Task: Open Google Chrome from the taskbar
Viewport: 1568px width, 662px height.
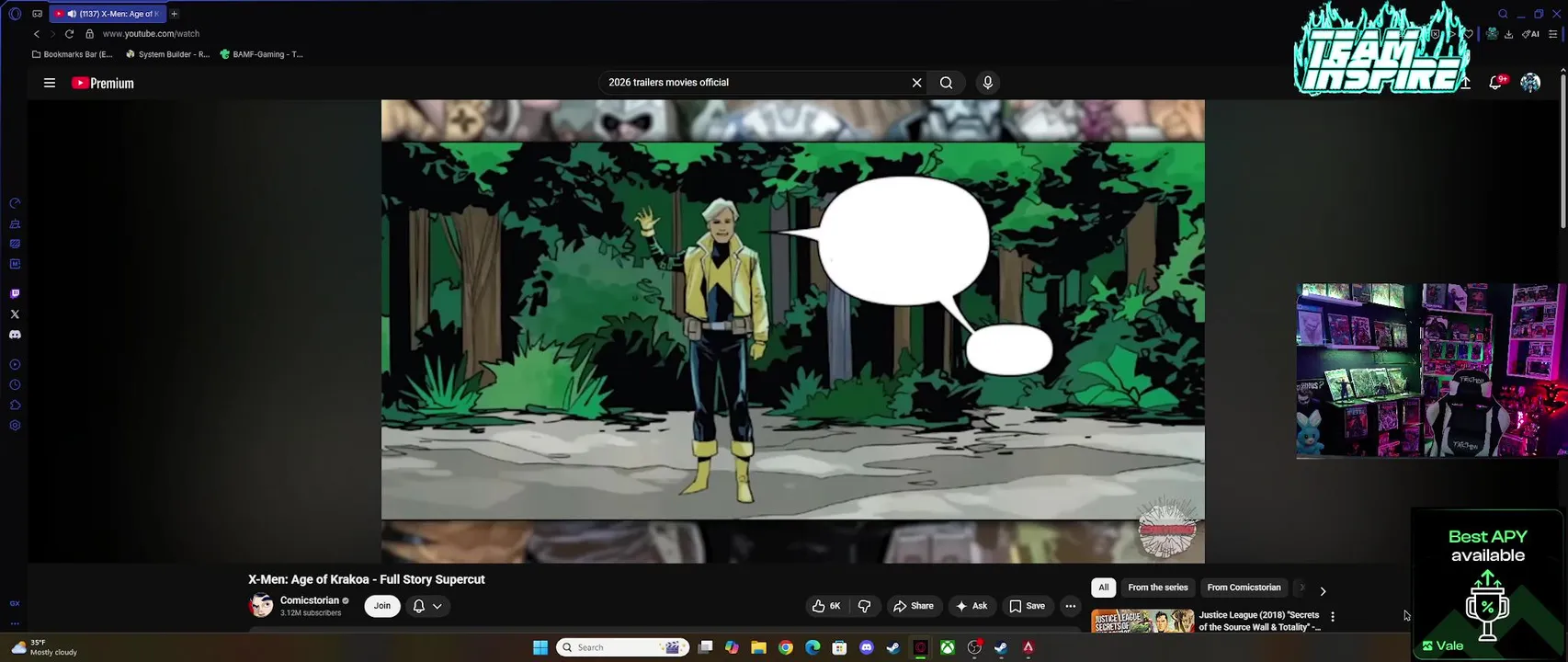Action: point(786,647)
